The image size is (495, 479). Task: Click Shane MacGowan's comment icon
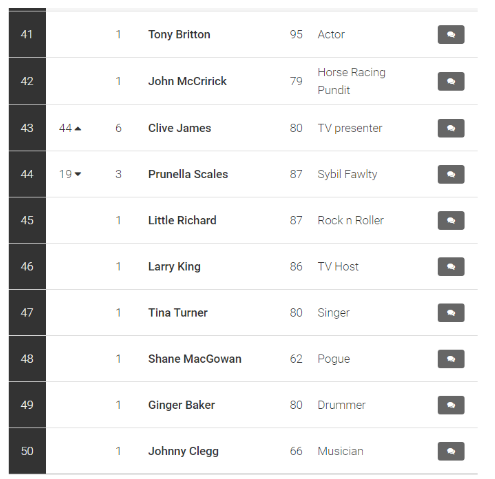coord(451,359)
